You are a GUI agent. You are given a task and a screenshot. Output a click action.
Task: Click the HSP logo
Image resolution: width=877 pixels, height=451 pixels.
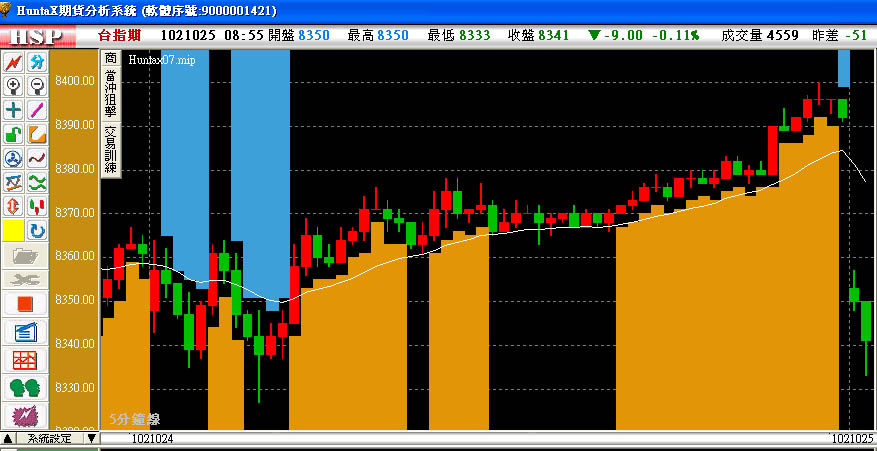coord(37,36)
